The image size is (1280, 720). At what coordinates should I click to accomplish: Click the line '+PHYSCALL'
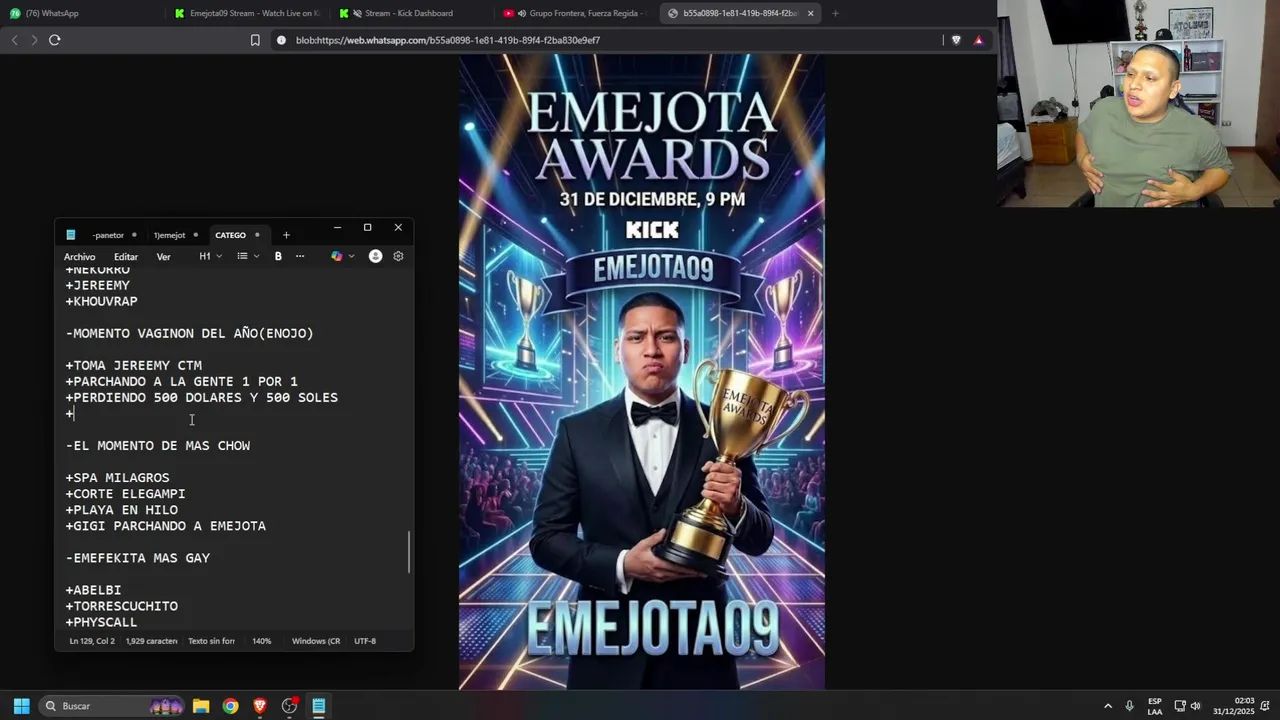coord(102,622)
